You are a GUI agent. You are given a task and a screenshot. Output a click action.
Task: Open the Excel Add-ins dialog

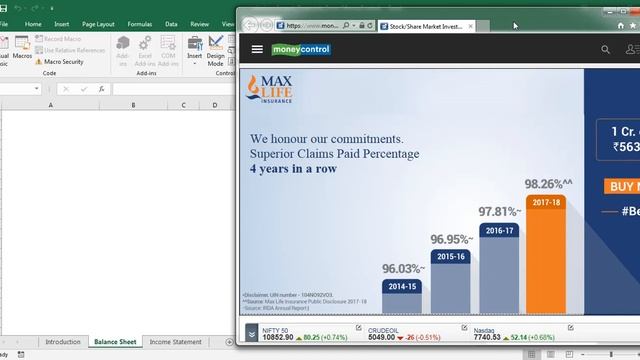pos(145,51)
